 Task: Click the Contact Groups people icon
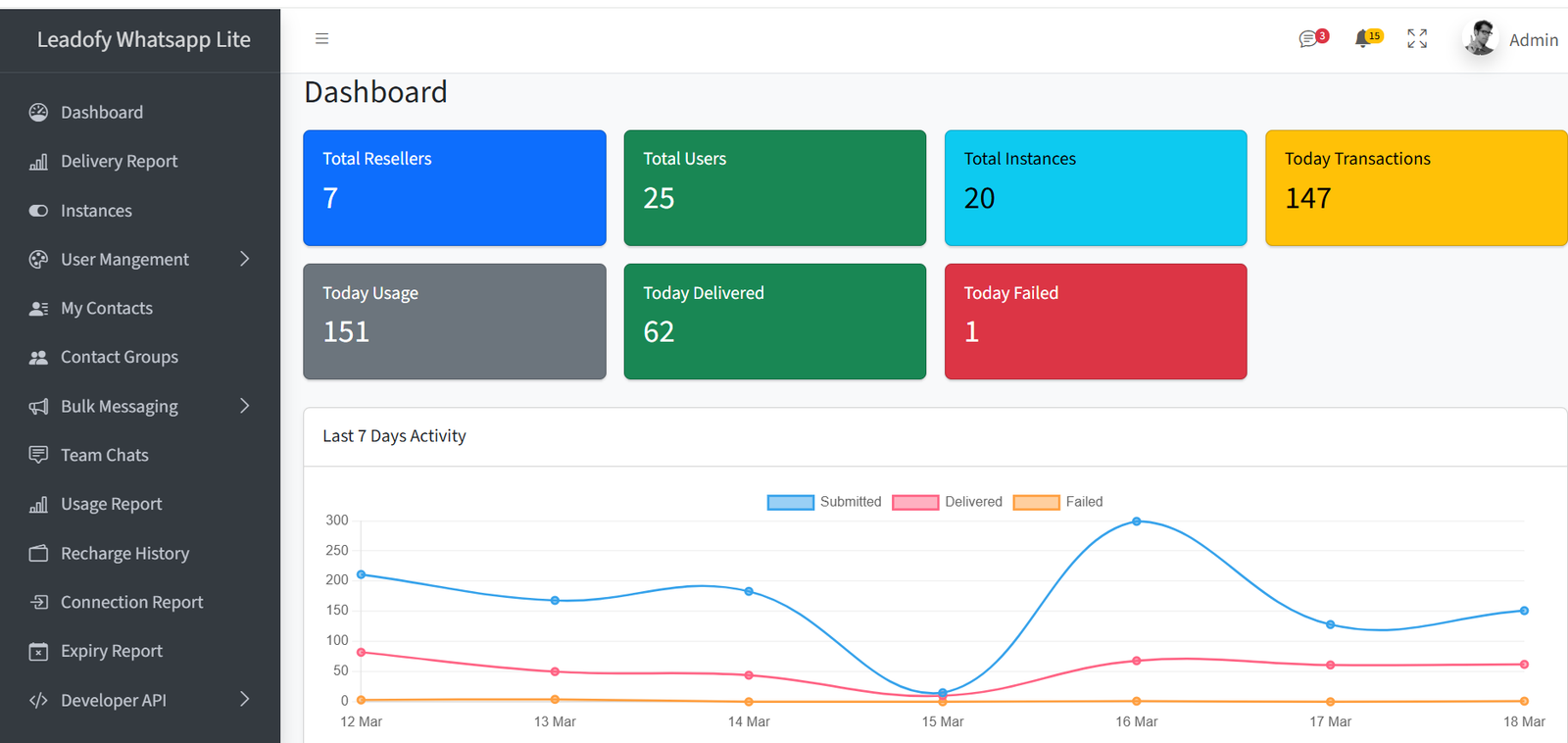tap(38, 358)
